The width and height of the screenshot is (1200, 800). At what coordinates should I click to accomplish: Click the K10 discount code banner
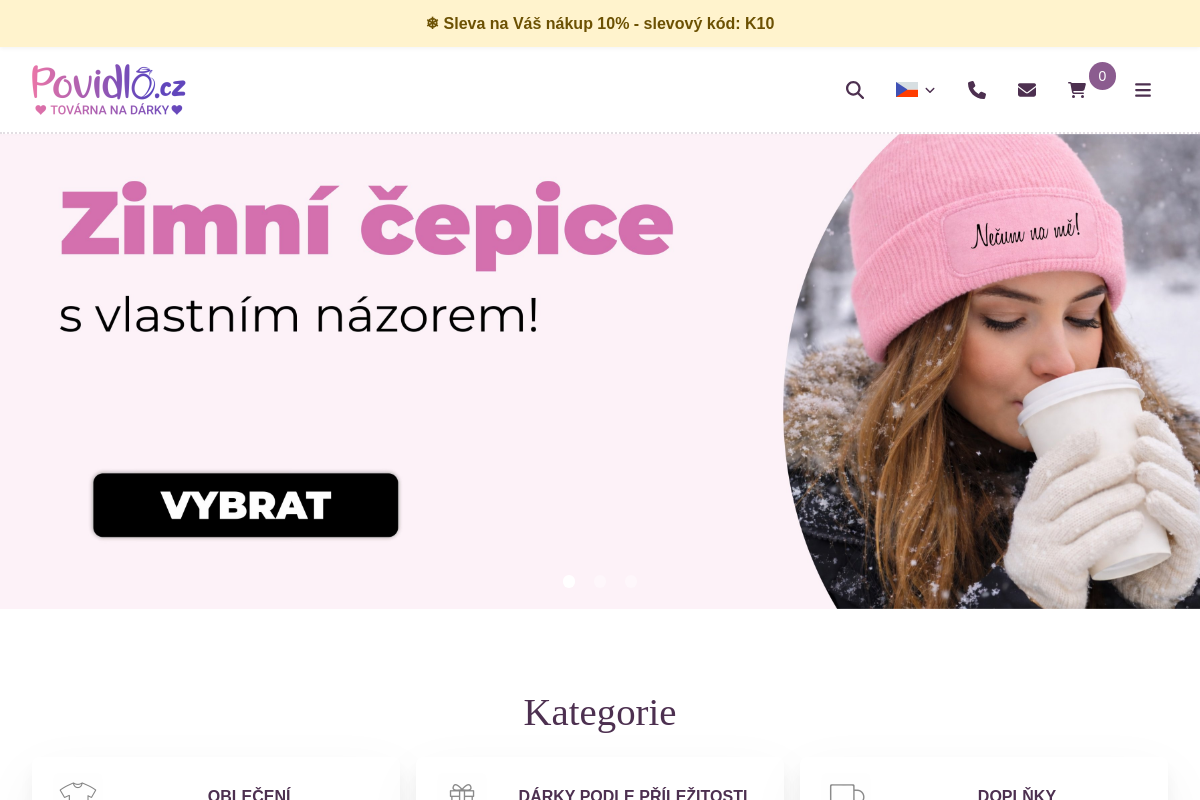coord(600,23)
